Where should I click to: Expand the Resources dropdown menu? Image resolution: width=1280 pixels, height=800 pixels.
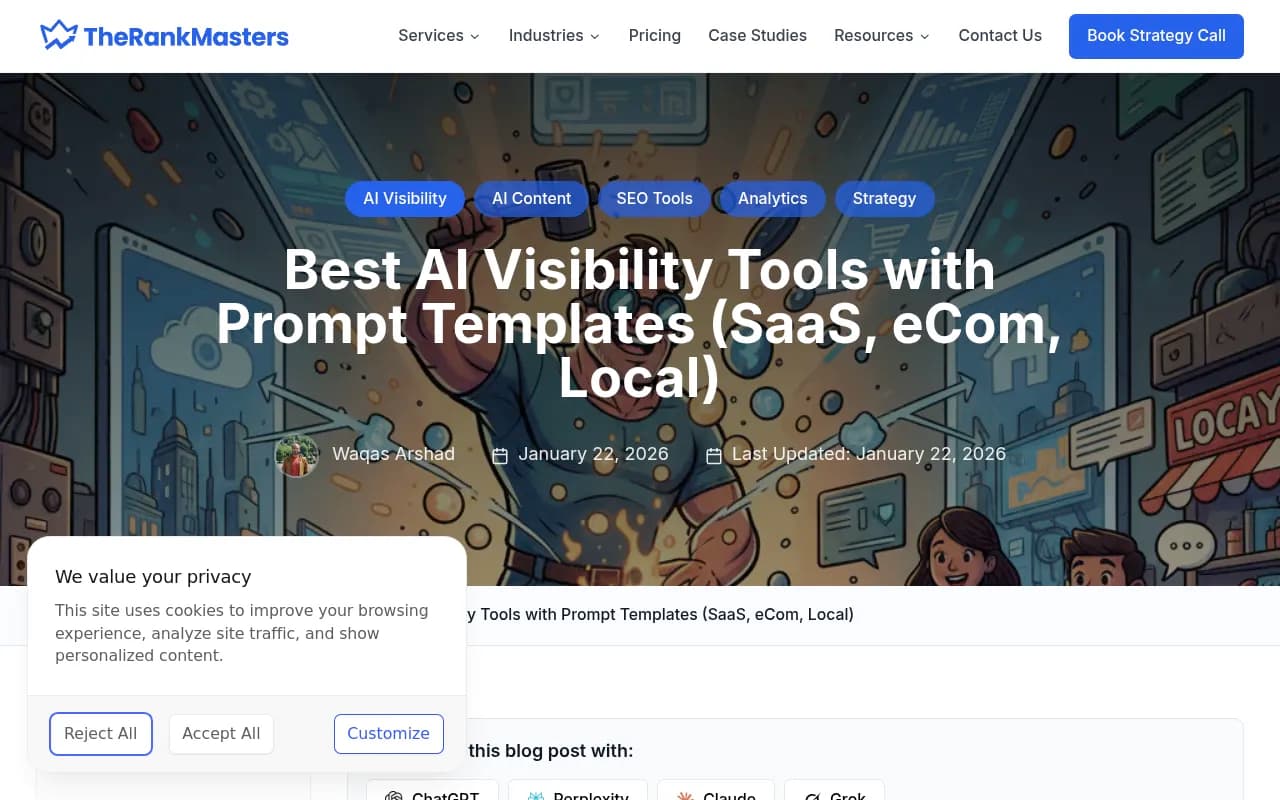(881, 36)
